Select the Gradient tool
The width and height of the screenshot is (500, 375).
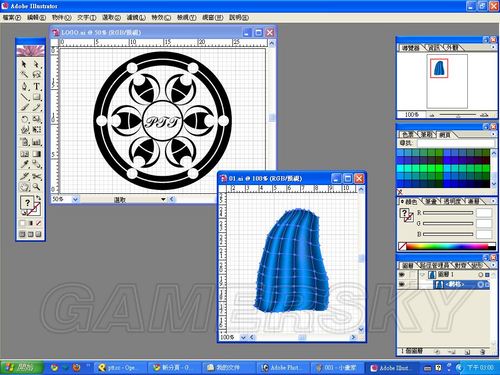[36, 154]
